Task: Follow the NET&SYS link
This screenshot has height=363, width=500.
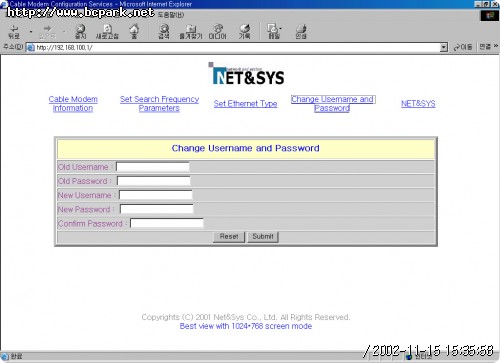Action: coord(418,104)
